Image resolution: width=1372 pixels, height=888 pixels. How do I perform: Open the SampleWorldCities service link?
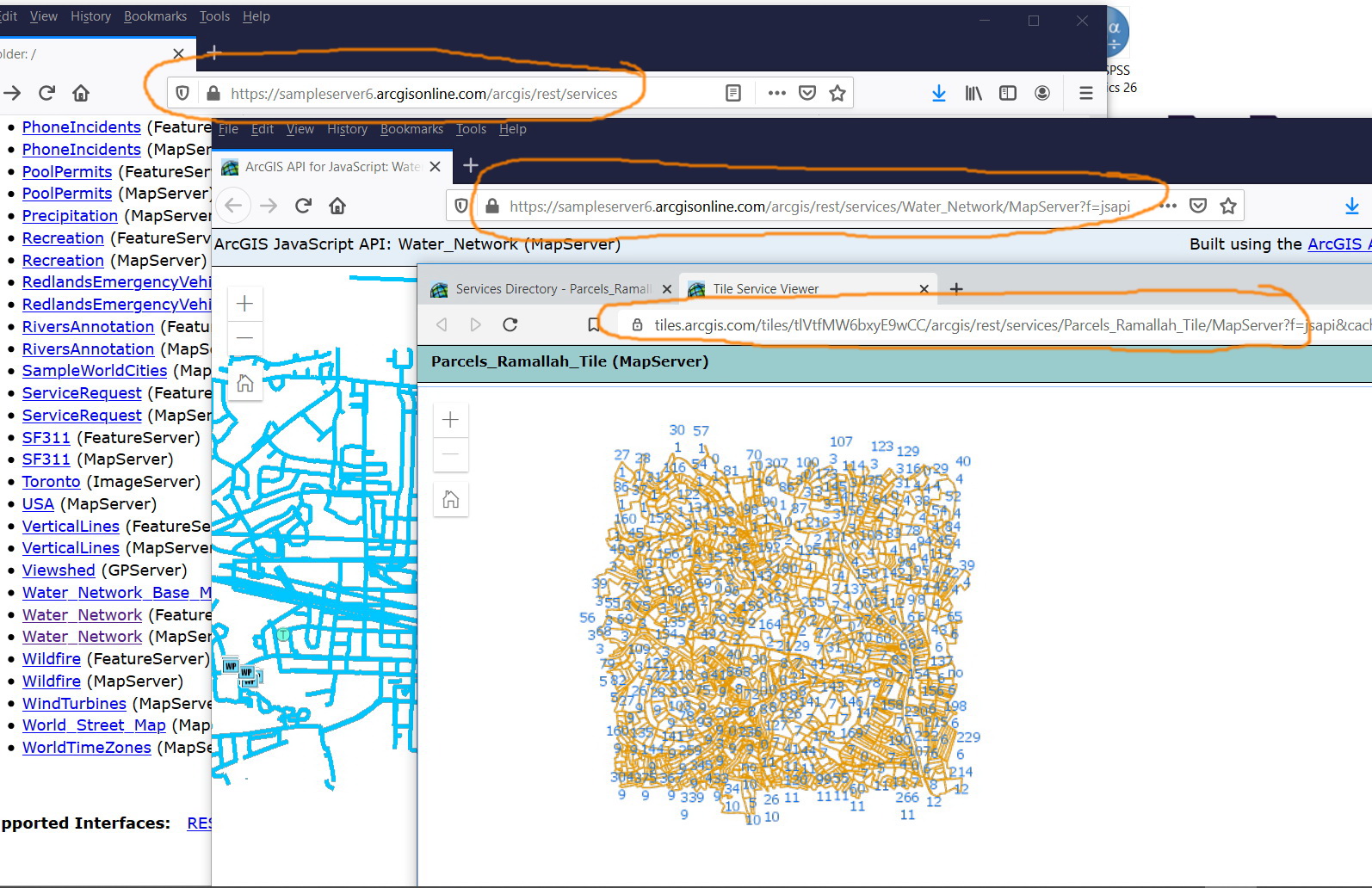[x=95, y=371]
